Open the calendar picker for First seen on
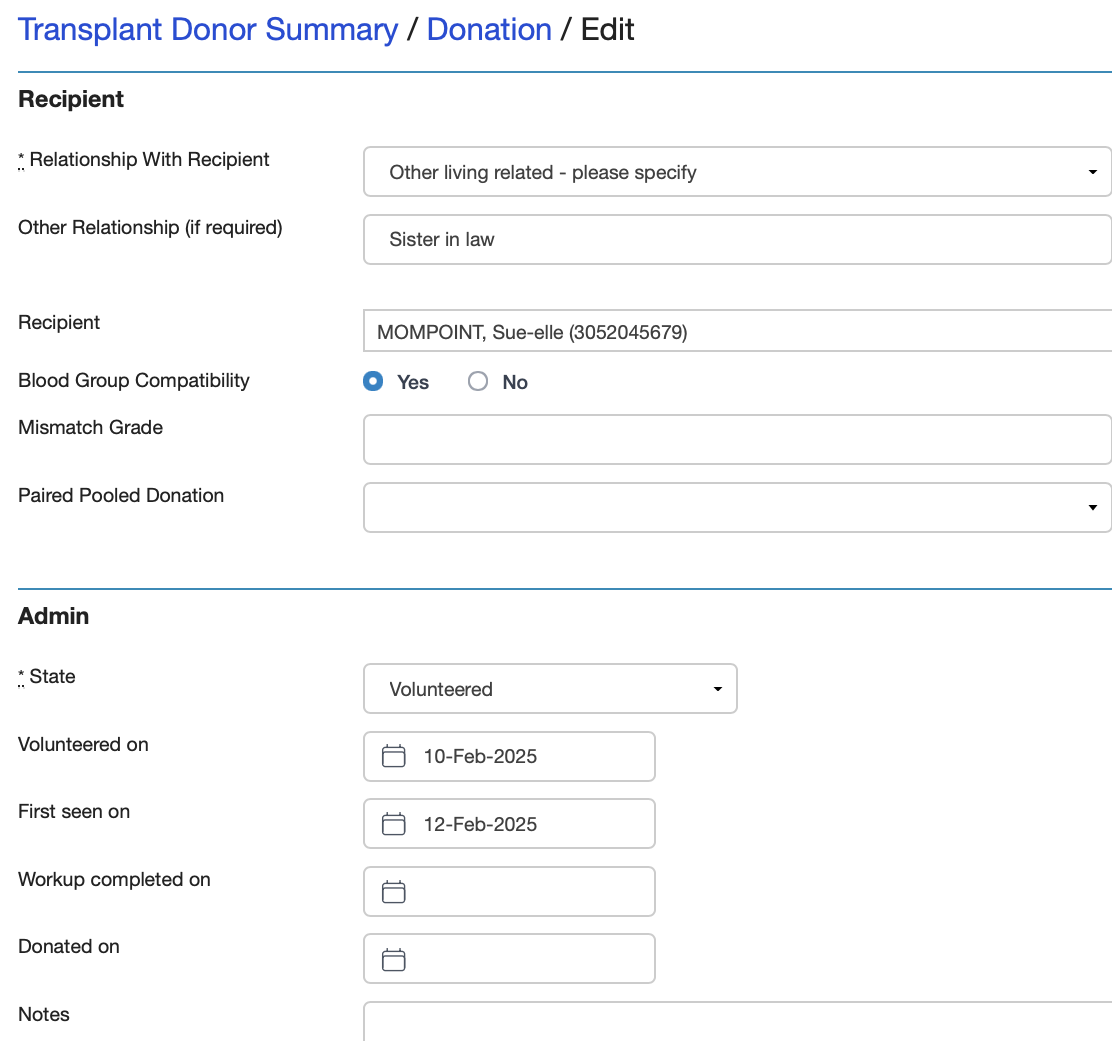 393,823
